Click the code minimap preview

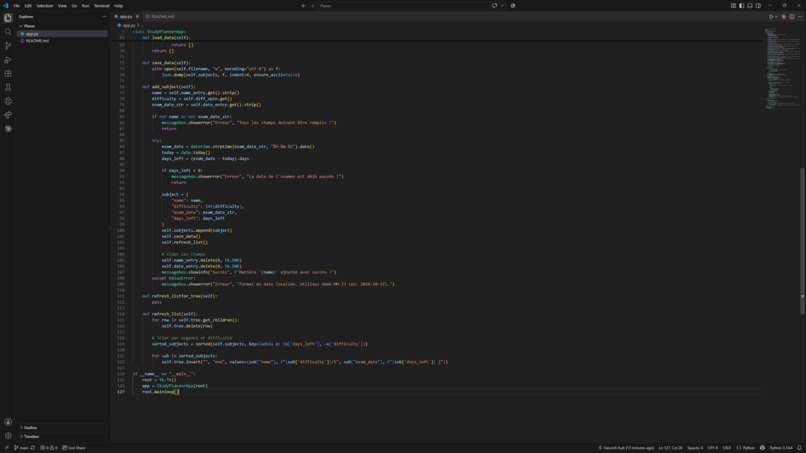[x=781, y=67]
